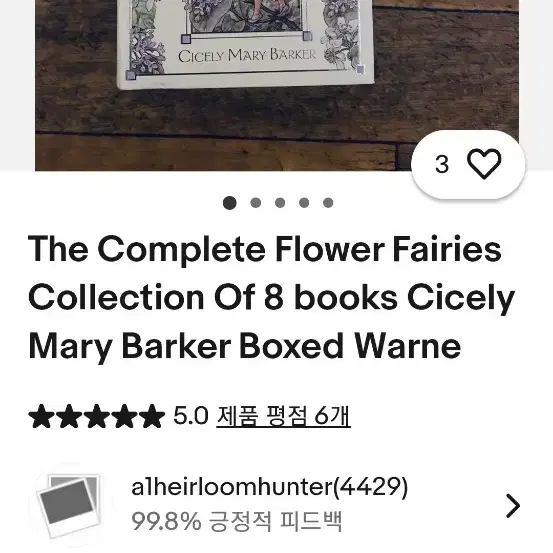553x553 pixels.
Task: Click the first rating star
Action: coord(42,416)
